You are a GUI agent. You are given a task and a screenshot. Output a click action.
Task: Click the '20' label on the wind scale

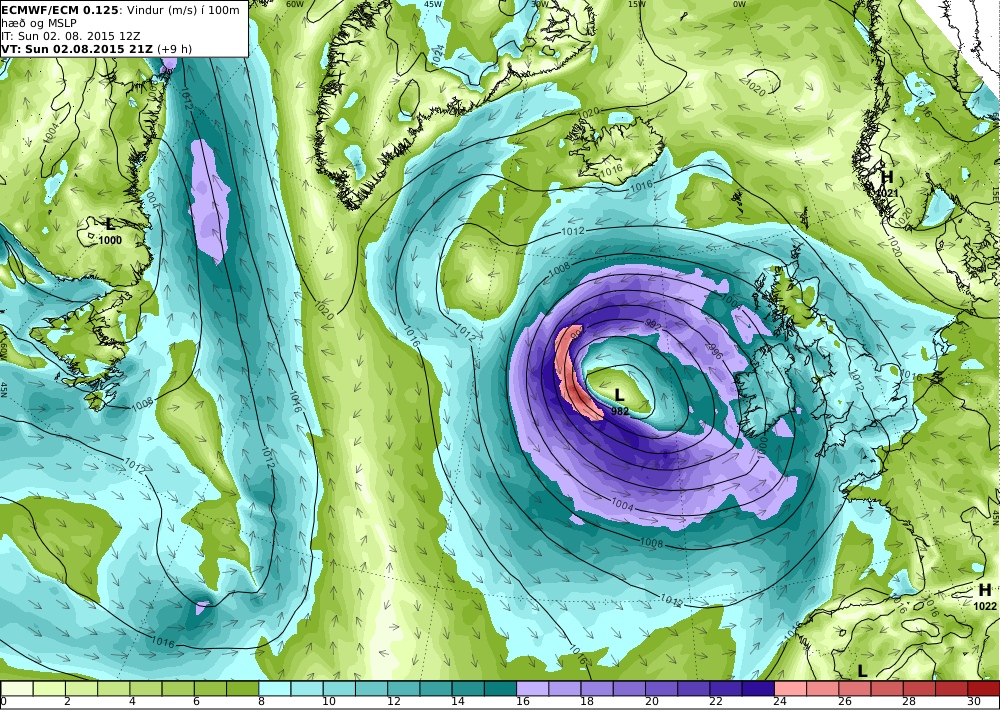coord(652,702)
